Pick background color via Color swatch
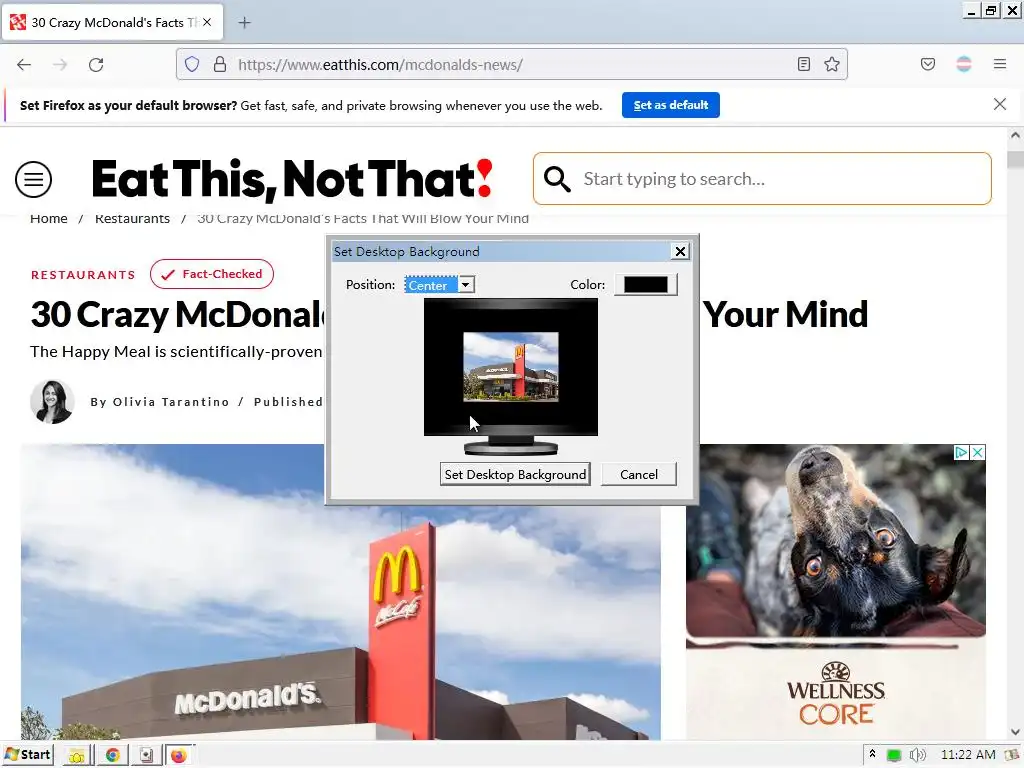 coord(646,285)
